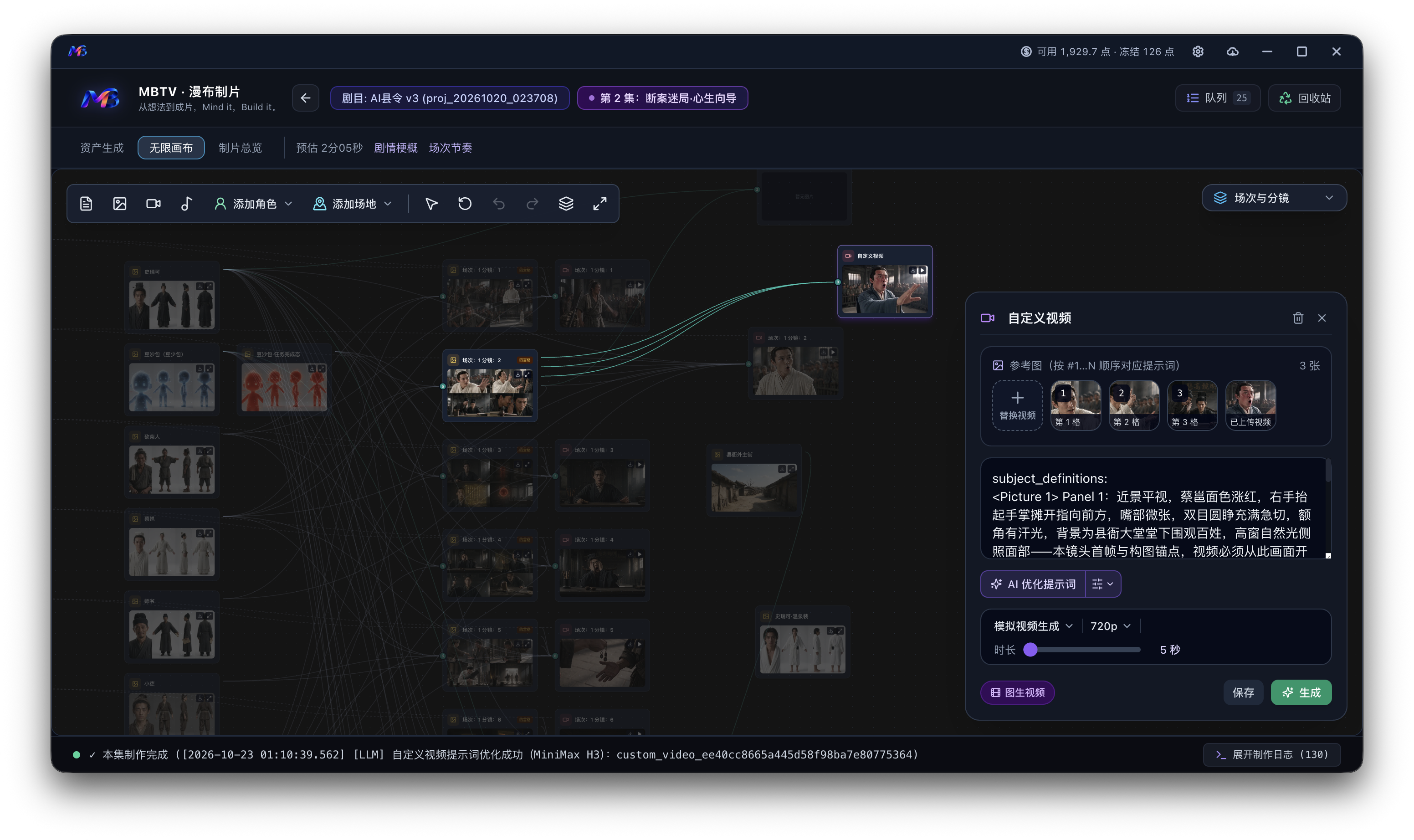Download the 史瑞可·温泉装 image
This screenshot has width=1414, height=840.
click(x=830, y=630)
